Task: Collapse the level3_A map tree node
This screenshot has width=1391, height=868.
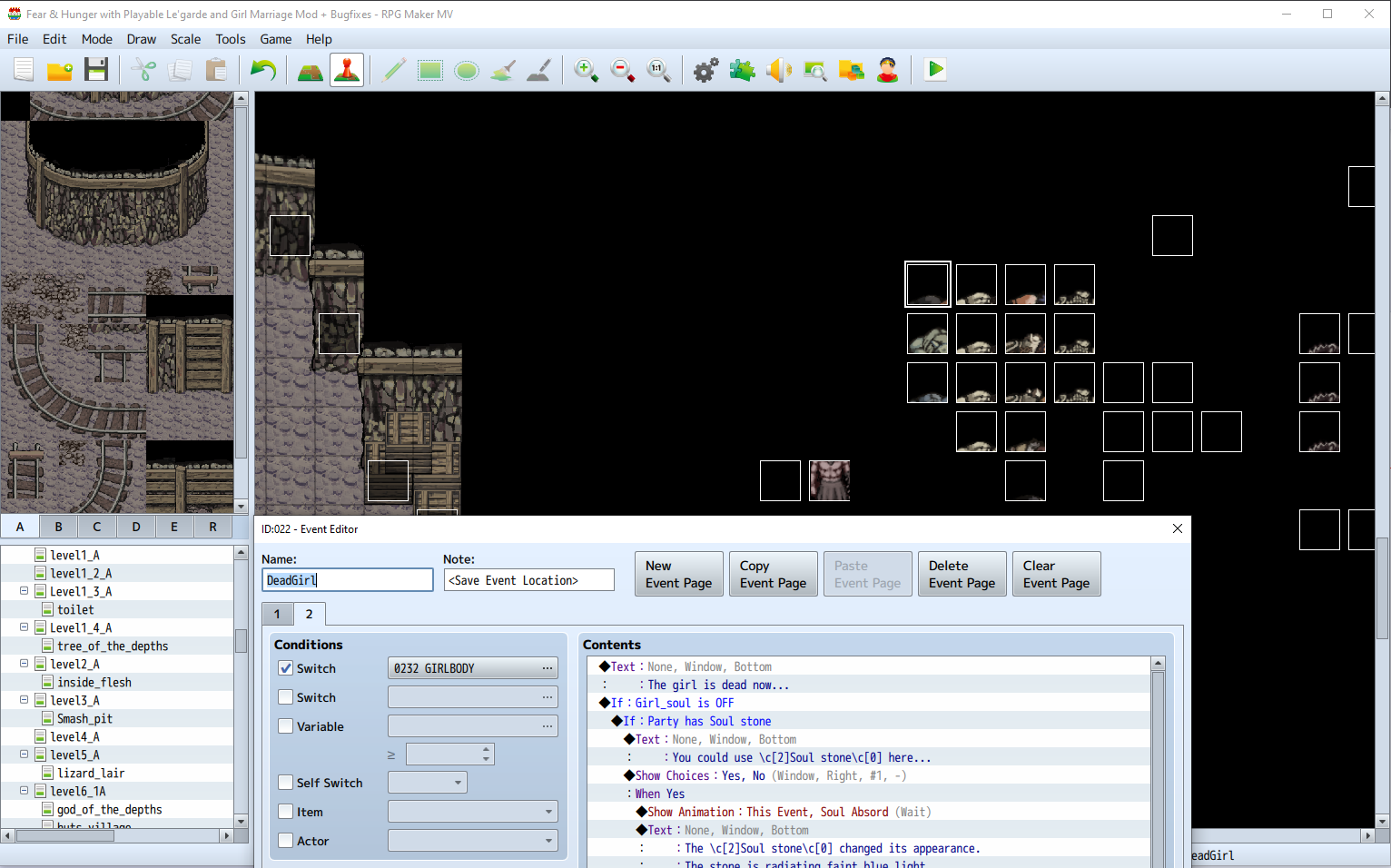Action: point(25,700)
